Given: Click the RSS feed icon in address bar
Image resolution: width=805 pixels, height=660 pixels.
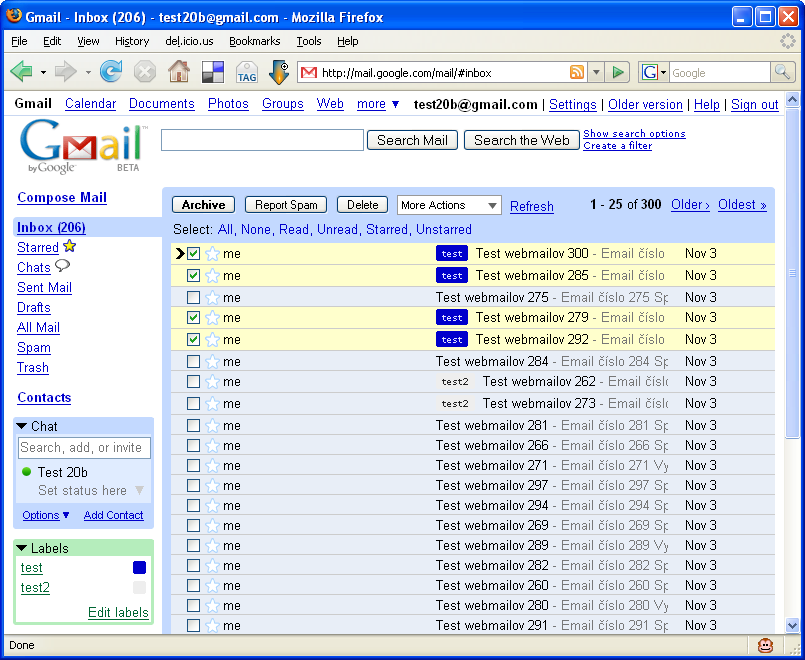Looking at the screenshot, I should pyautogui.click(x=577, y=72).
